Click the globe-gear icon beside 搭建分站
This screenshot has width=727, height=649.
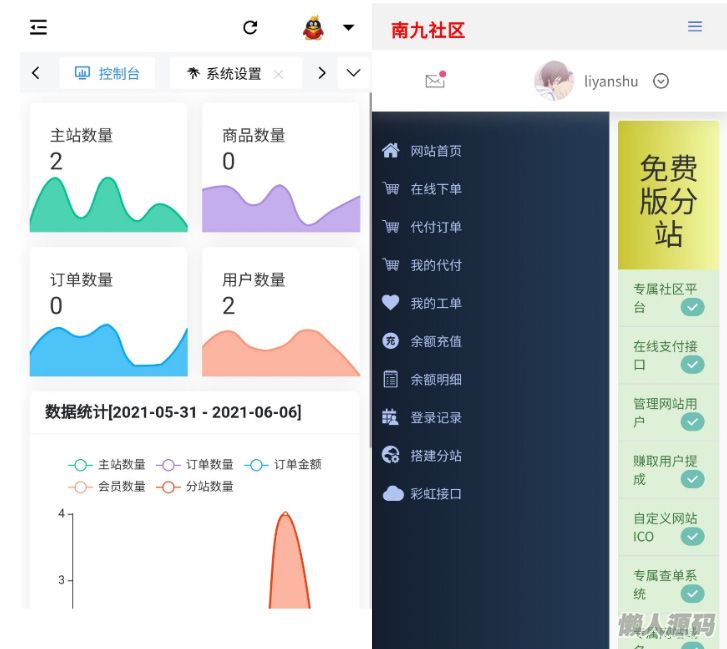point(390,455)
